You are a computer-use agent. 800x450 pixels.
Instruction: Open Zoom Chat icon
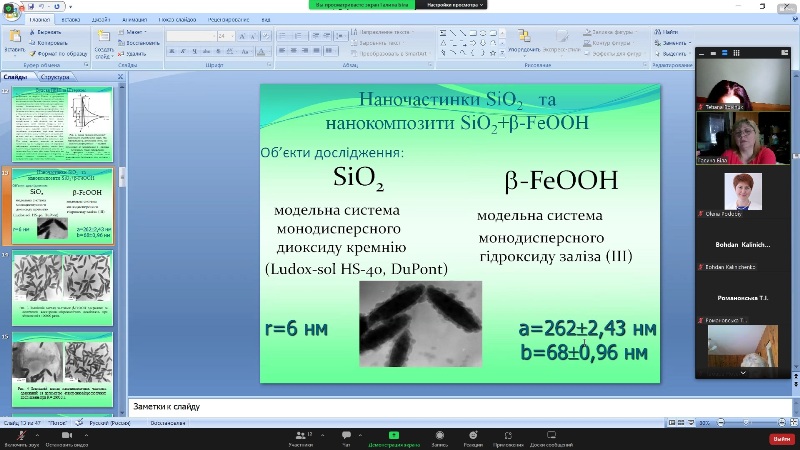346,438
